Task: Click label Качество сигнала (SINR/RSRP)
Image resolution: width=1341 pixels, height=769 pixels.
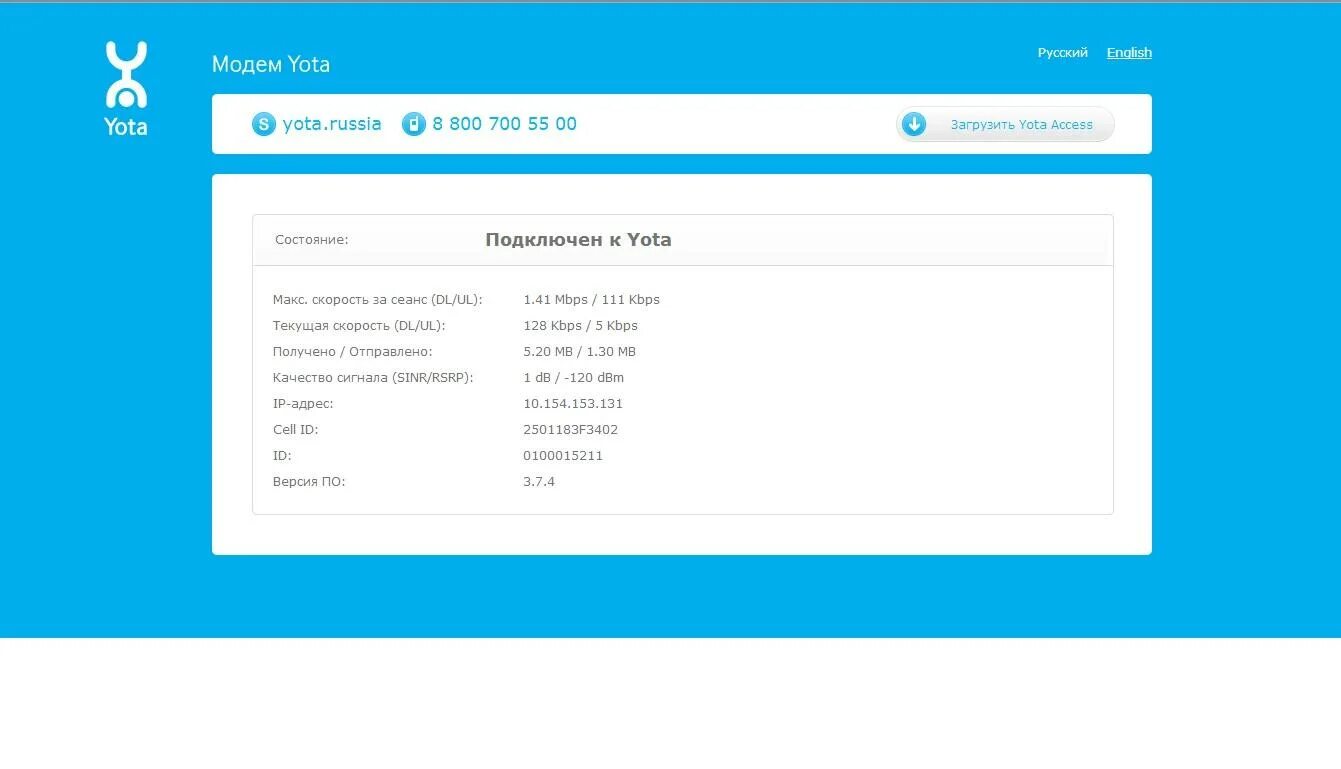Action: click(x=373, y=377)
